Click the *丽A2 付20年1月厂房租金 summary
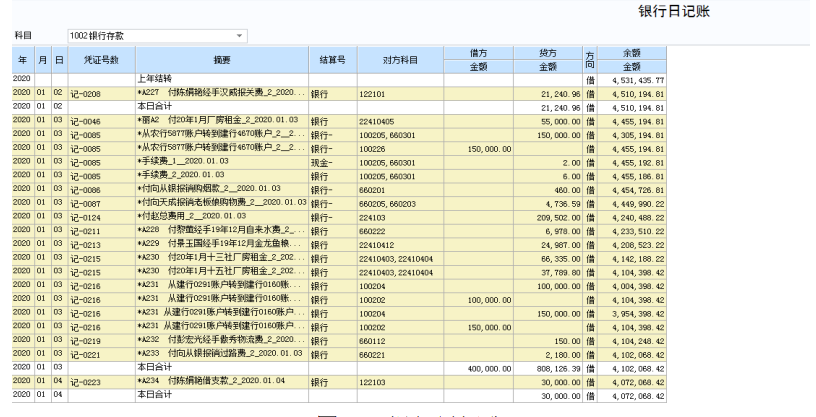 [x=222, y=120]
